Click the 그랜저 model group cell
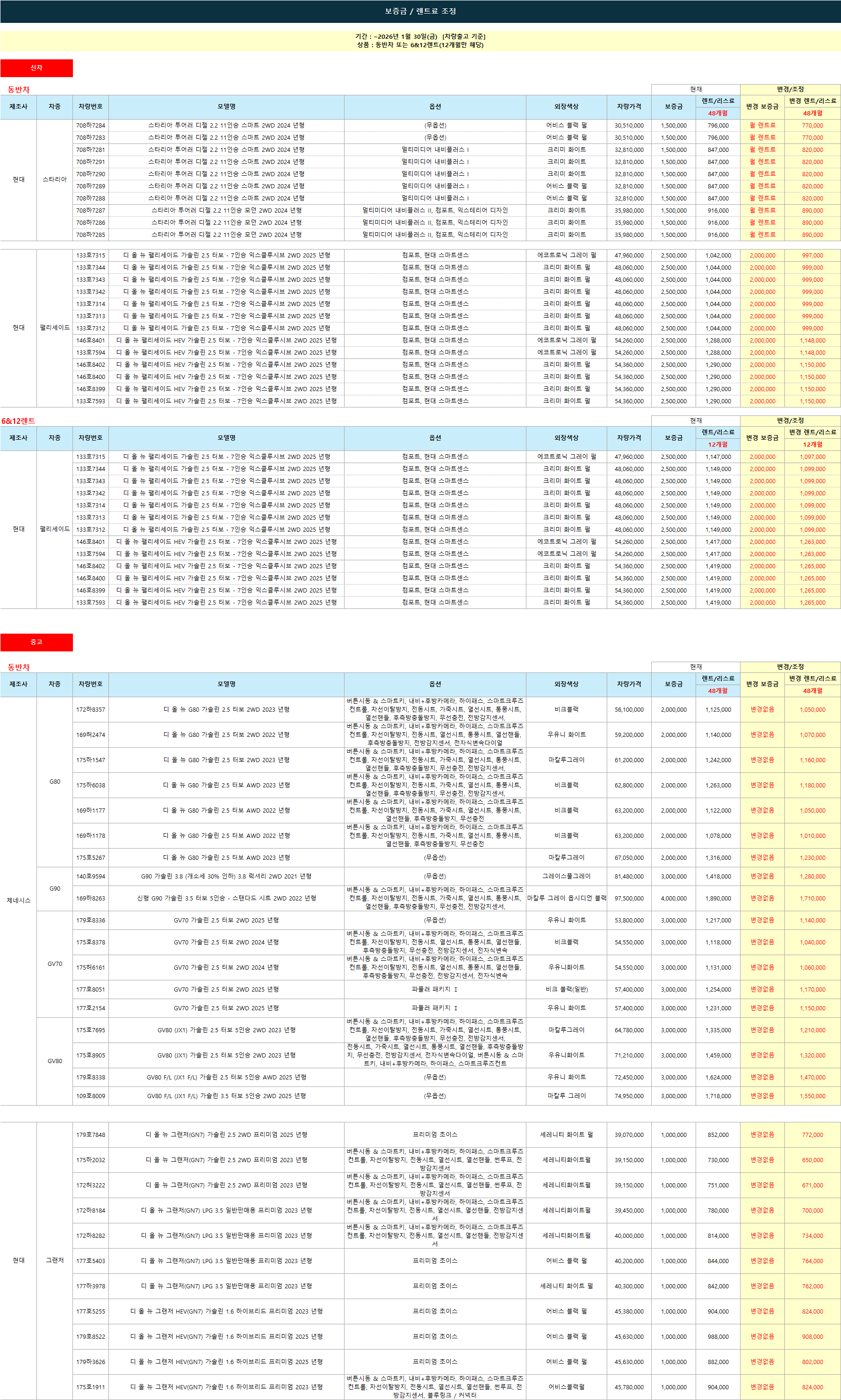This screenshot has height=1400, width=841. [x=54, y=1260]
